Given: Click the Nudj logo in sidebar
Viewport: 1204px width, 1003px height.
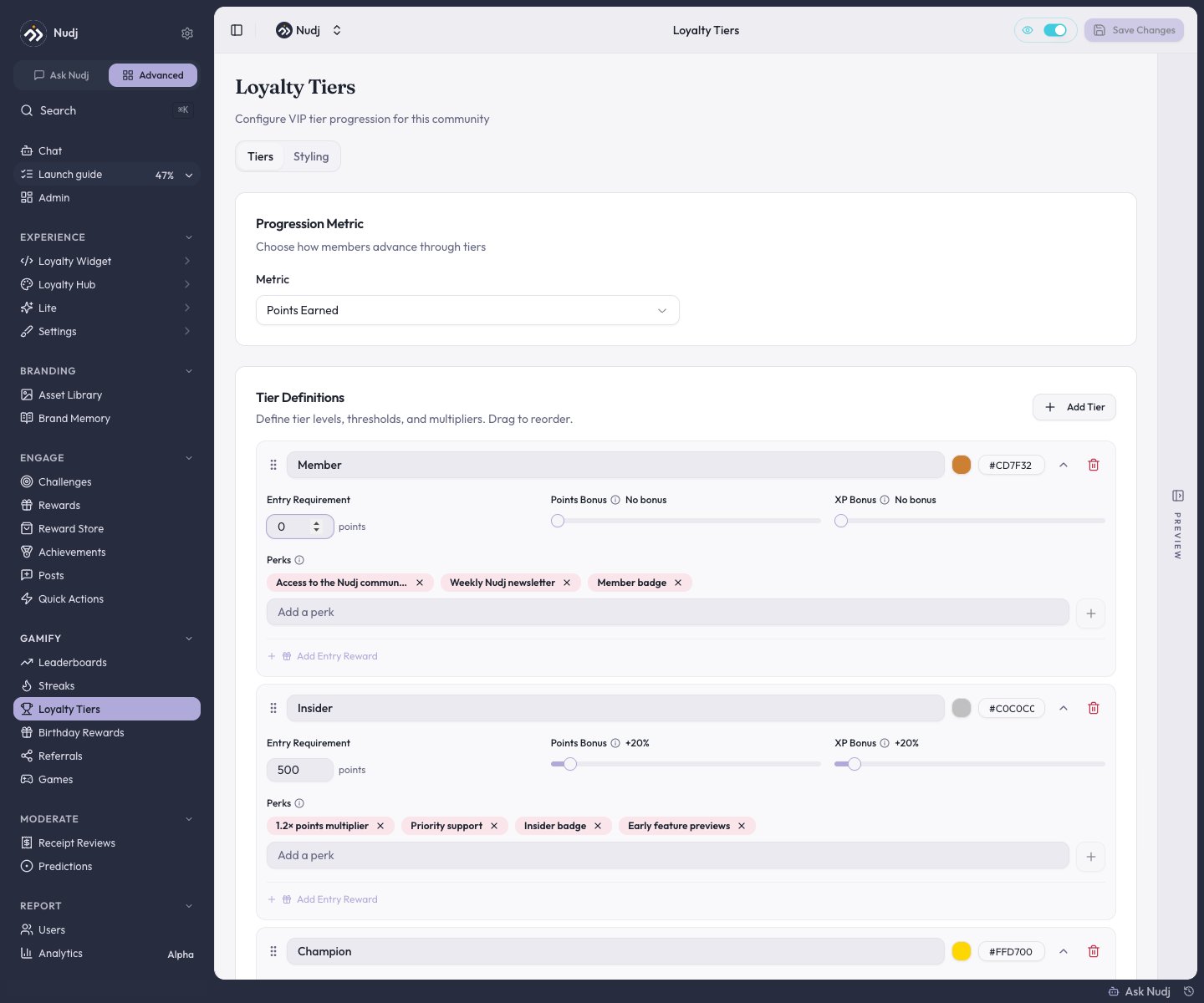Looking at the screenshot, I should coord(33,33).
